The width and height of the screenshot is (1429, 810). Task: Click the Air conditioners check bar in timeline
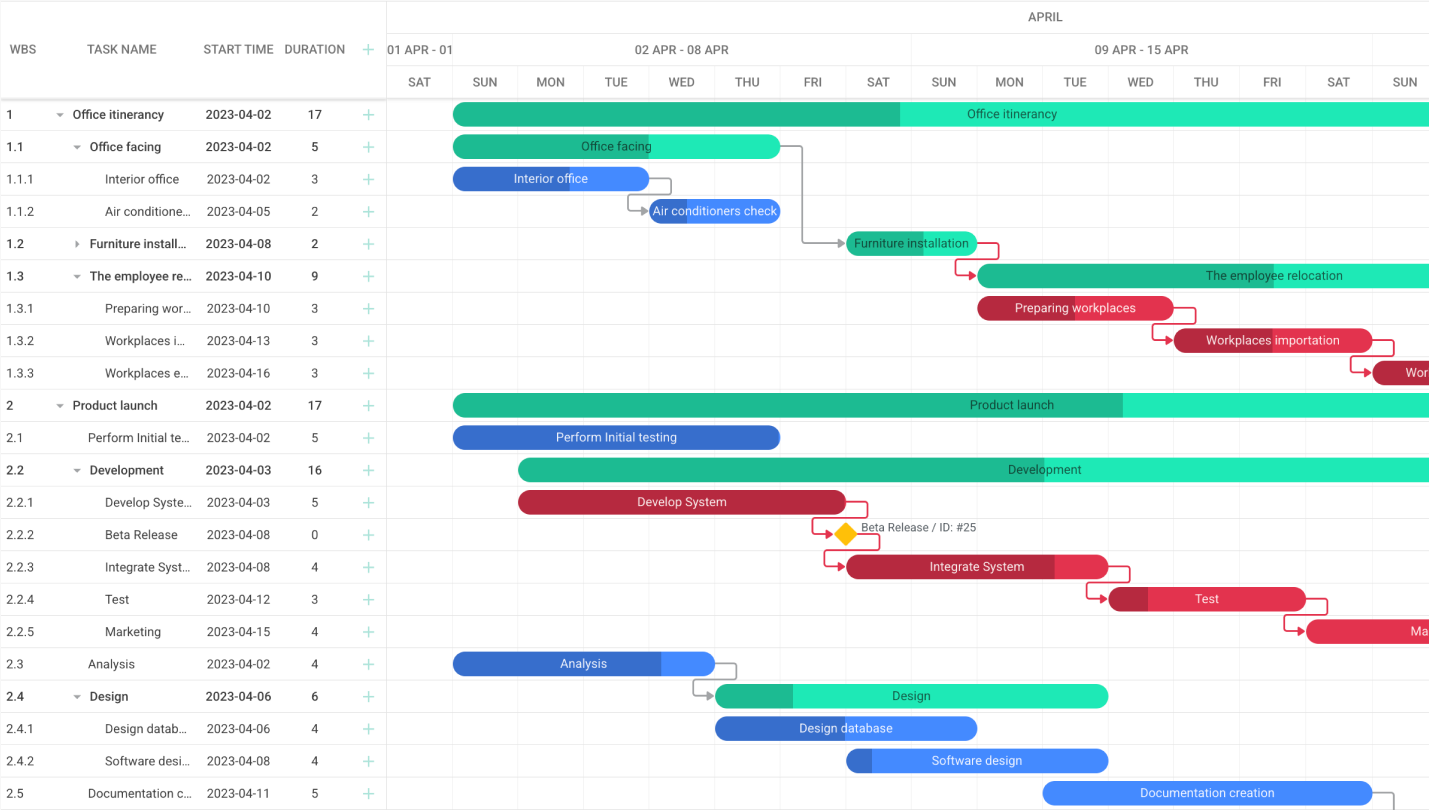click(714, 211)
